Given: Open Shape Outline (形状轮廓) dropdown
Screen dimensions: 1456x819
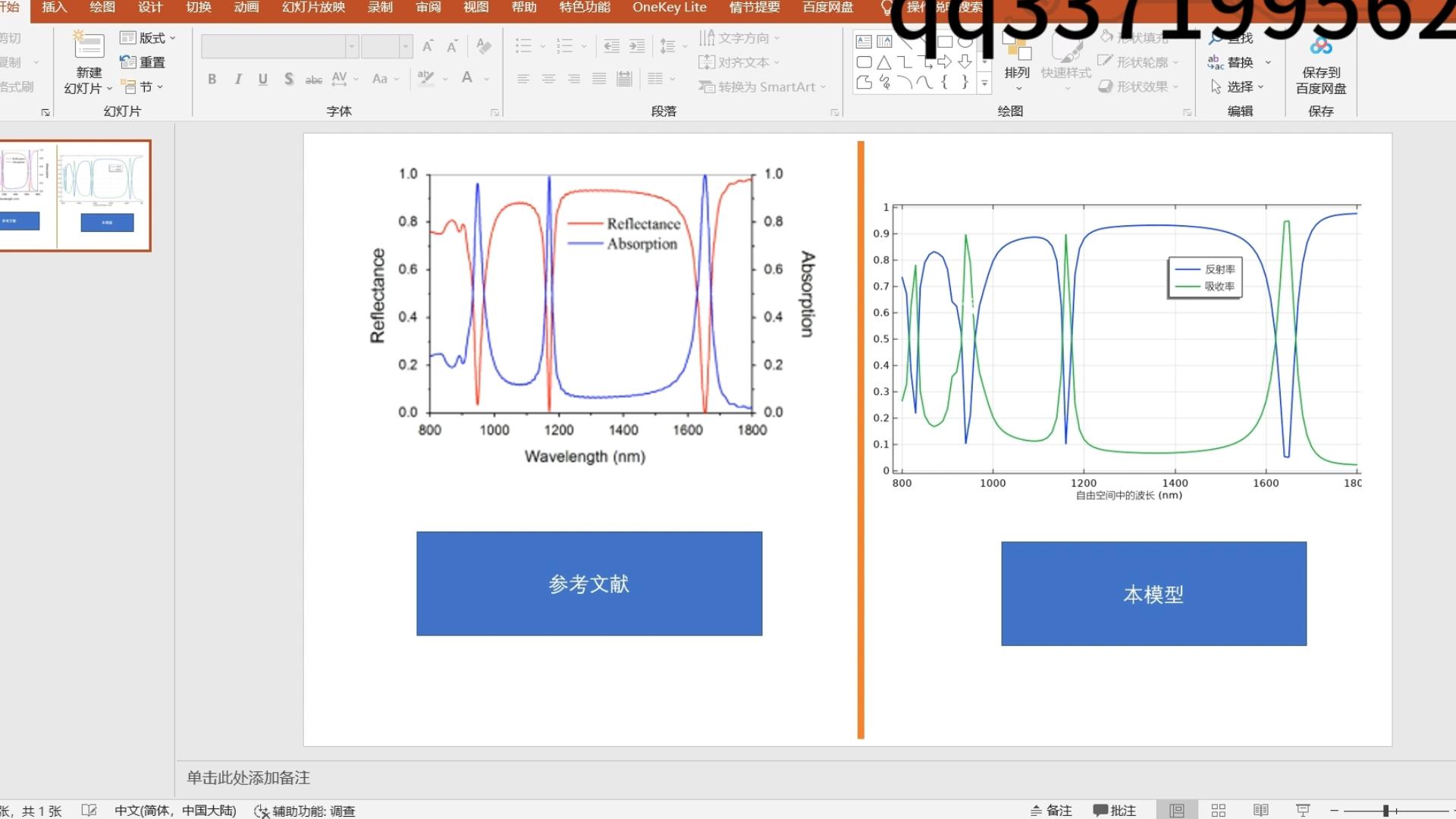Looking at the screenshot, I should coord(1138,62).
